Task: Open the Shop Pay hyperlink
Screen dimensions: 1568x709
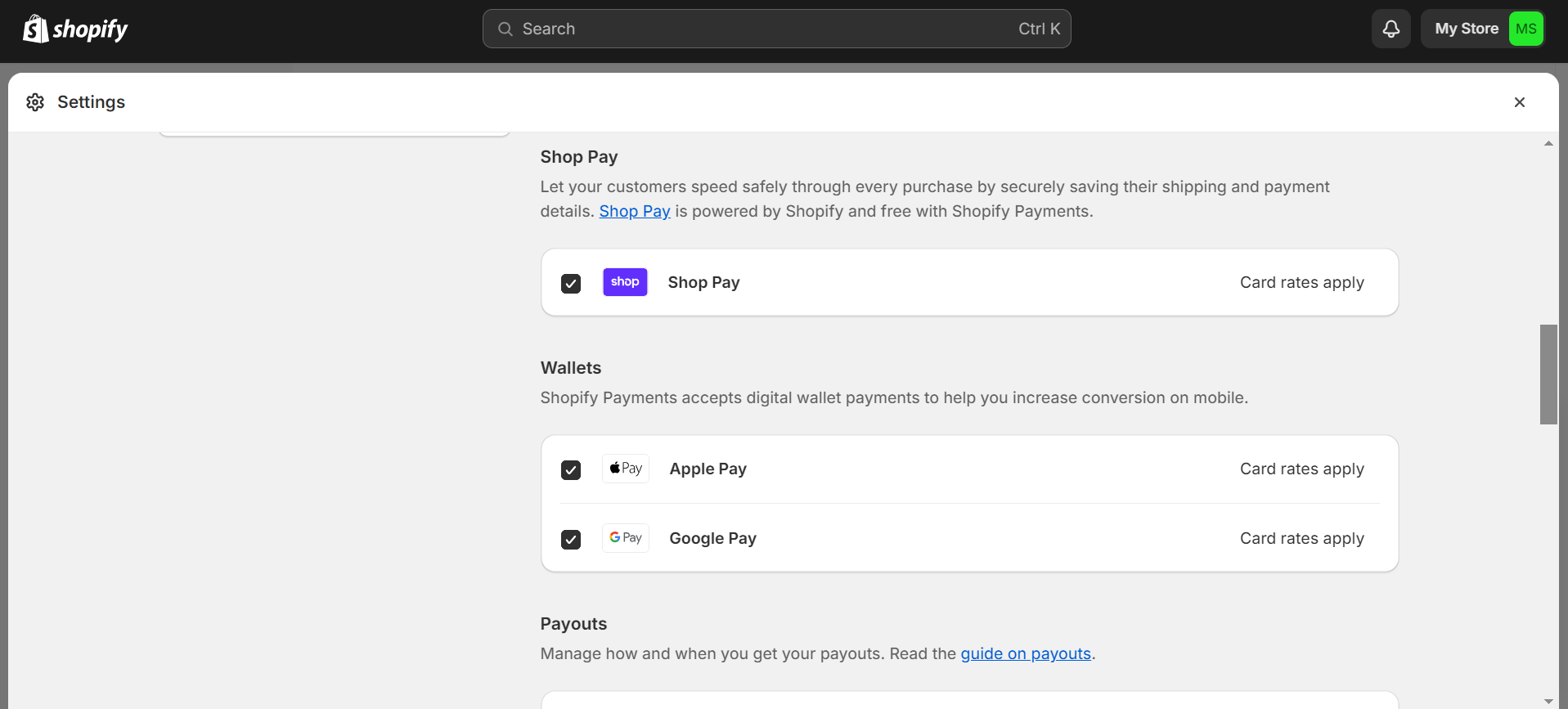Action: [635, 211]
